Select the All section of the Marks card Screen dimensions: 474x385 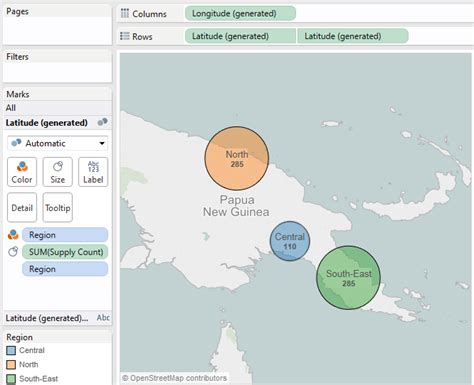click(x=57, y=108)
